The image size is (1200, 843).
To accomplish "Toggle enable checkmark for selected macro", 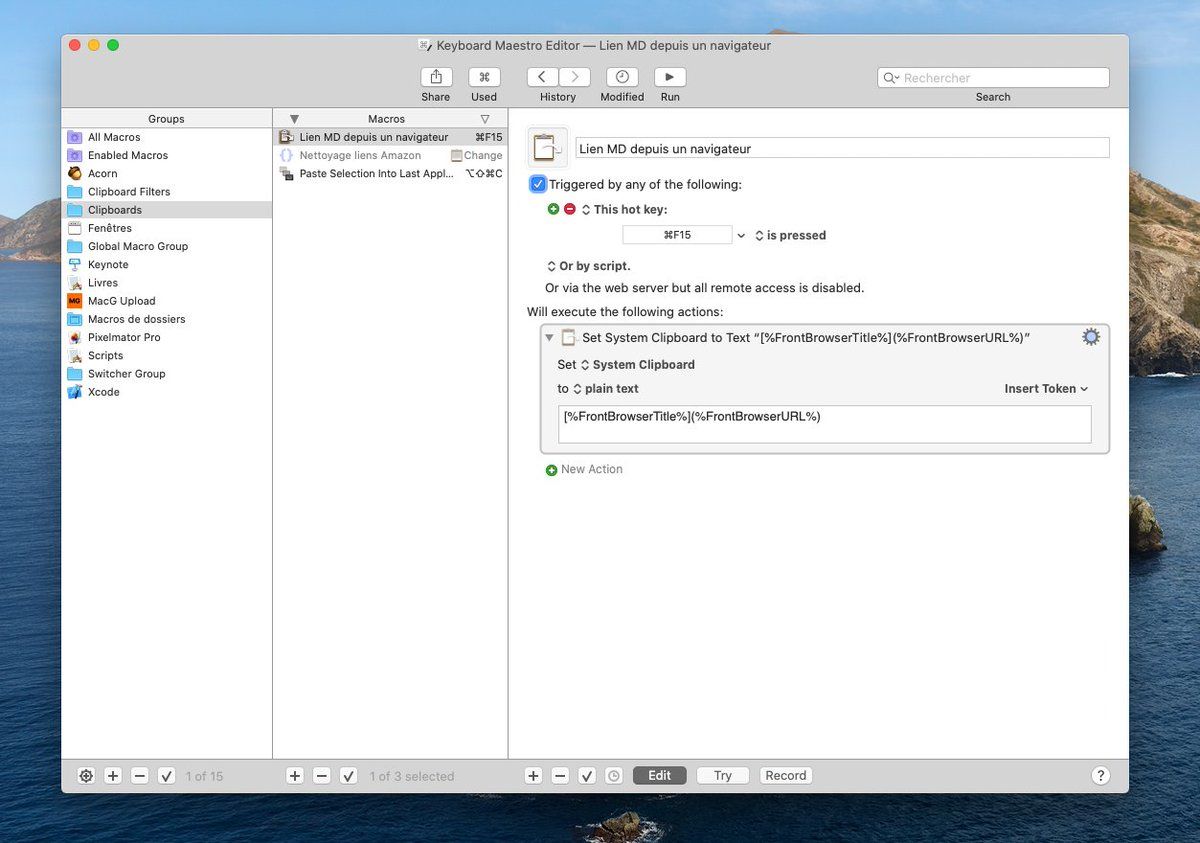I will 348,775.
